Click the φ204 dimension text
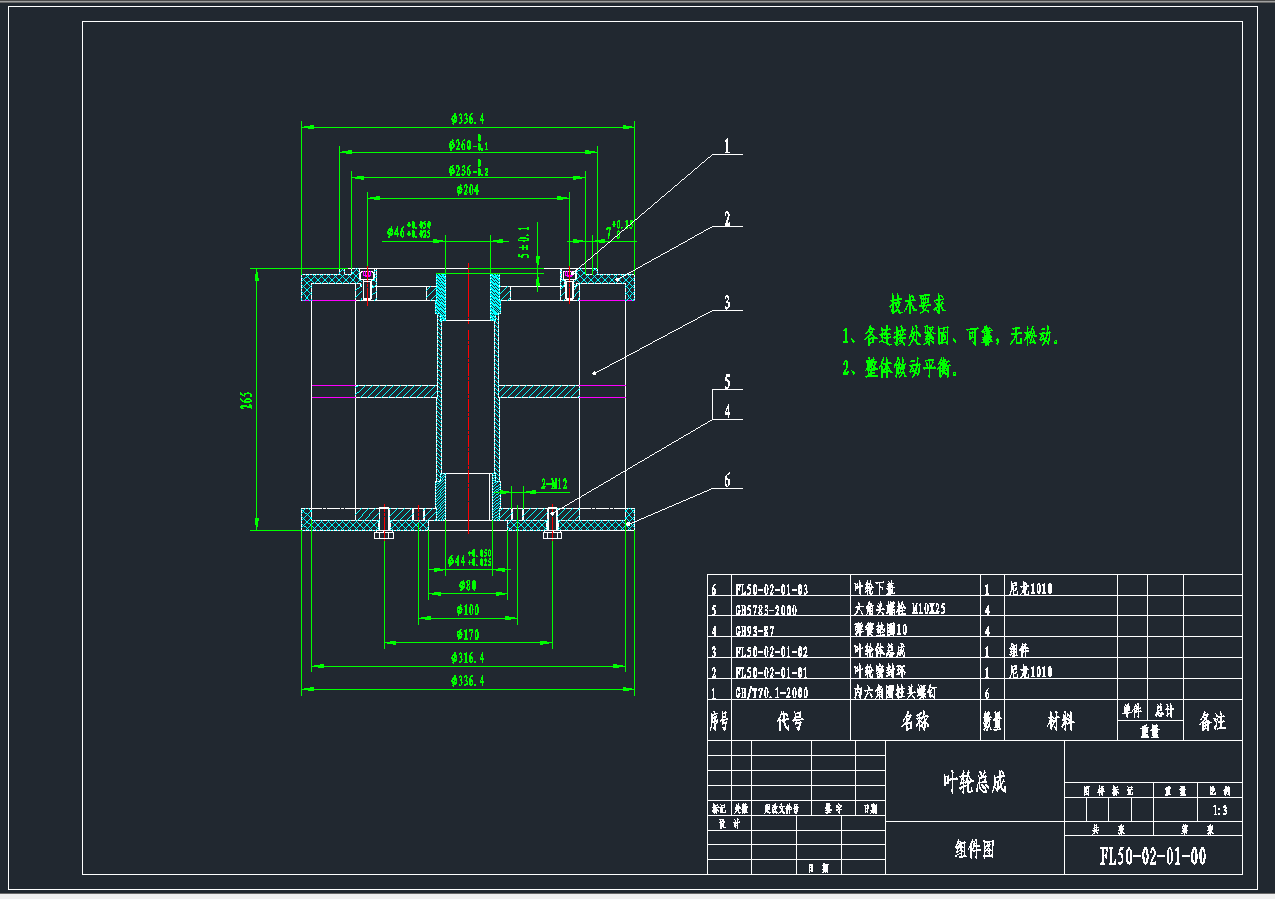 (x=470, y=189)
